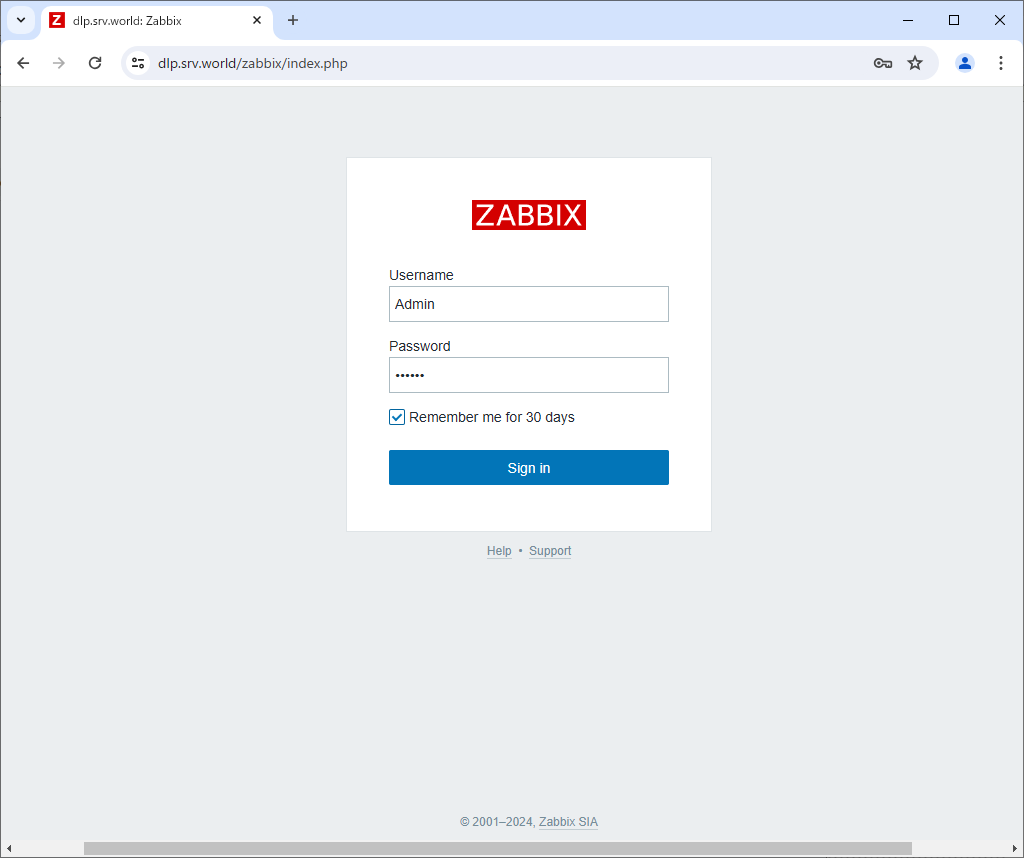This screenshot has width=1024, height=858.
Task: Maximize the browser window
Action: pos(953,20)
